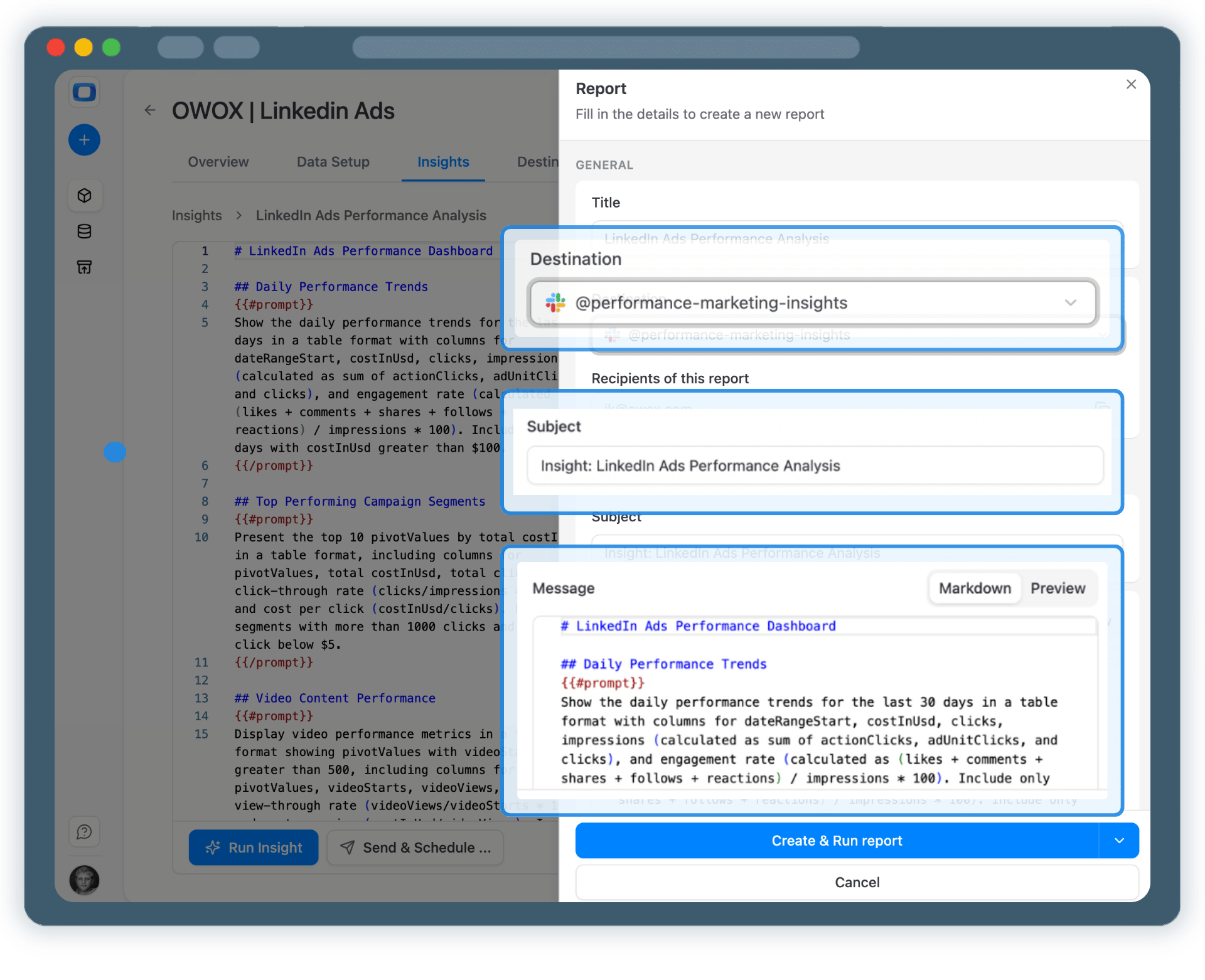The width and height of the screenshot is (1205, 980).
Task: Go back with the arrow above OWOX title
Action: (149, 110)
